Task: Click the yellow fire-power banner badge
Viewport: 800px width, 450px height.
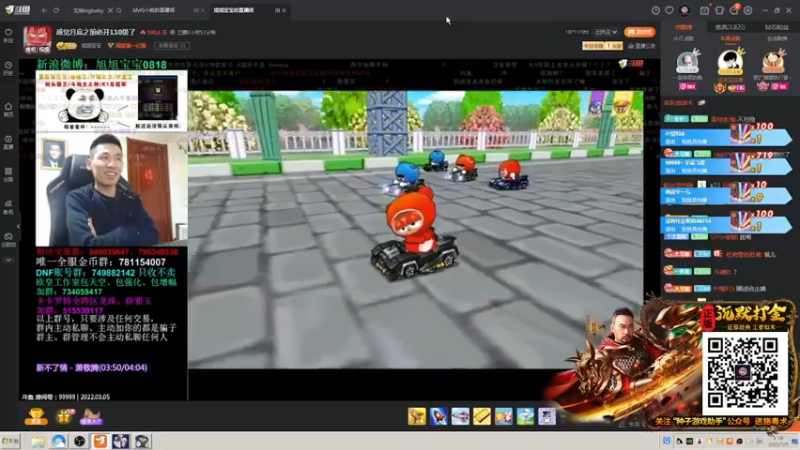Action: pyautogui.click(x=603, y=46)
